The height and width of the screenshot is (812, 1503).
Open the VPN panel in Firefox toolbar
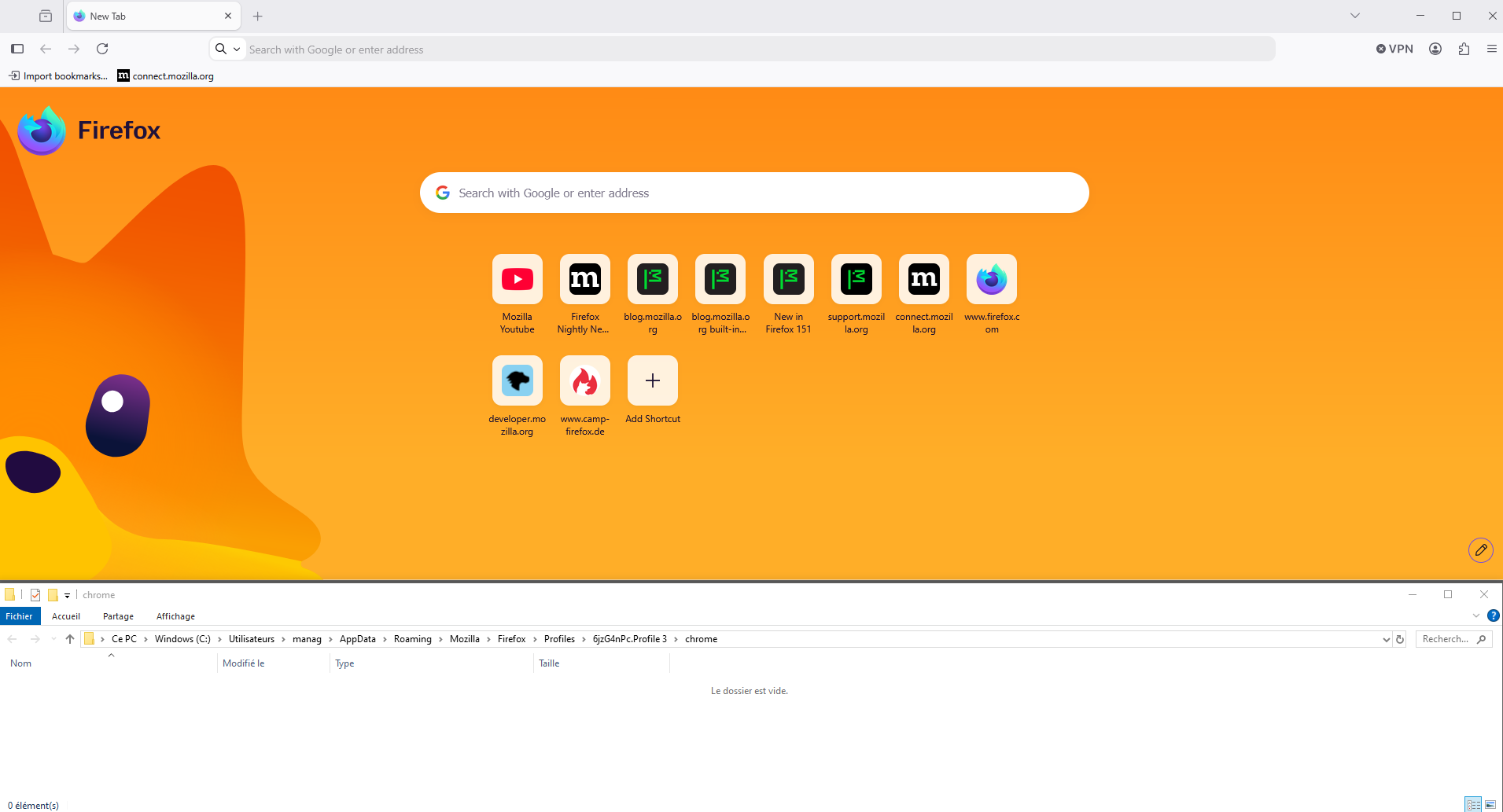click(1394, 49)
